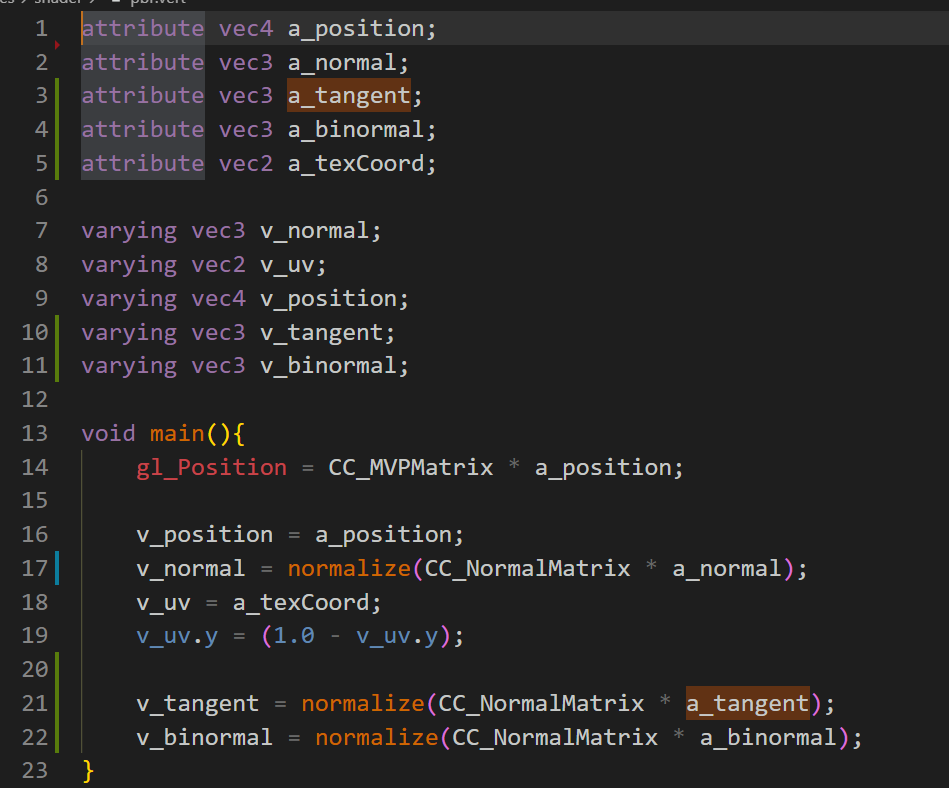Click the "normalize" call on line 22
Screen dimensions: 949x788
tap(376, 737)
